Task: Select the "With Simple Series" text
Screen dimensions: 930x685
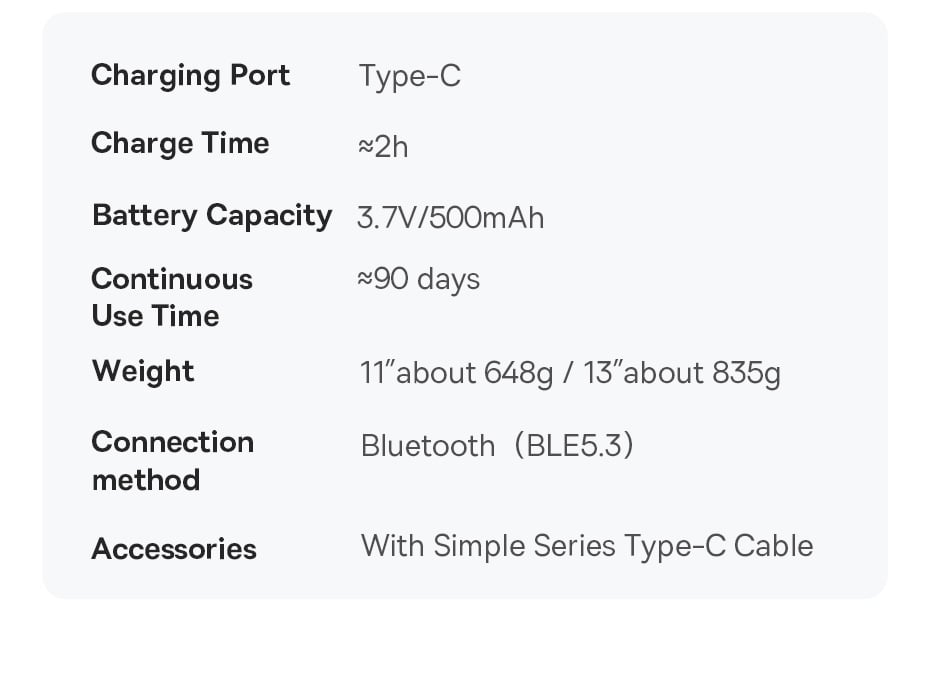Action: (489, 546)
